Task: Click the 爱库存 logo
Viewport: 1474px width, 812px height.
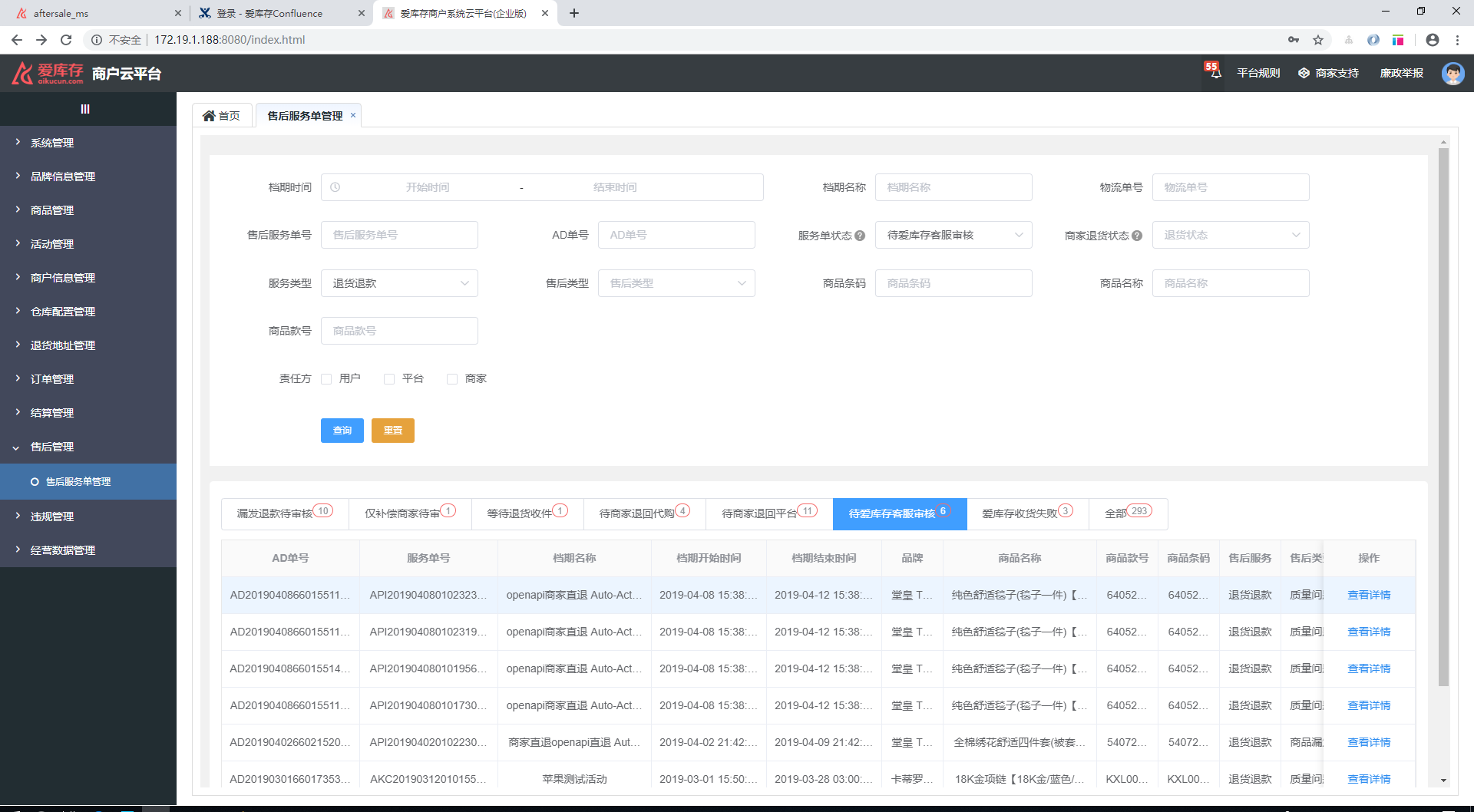Action: tap(48, 73)
